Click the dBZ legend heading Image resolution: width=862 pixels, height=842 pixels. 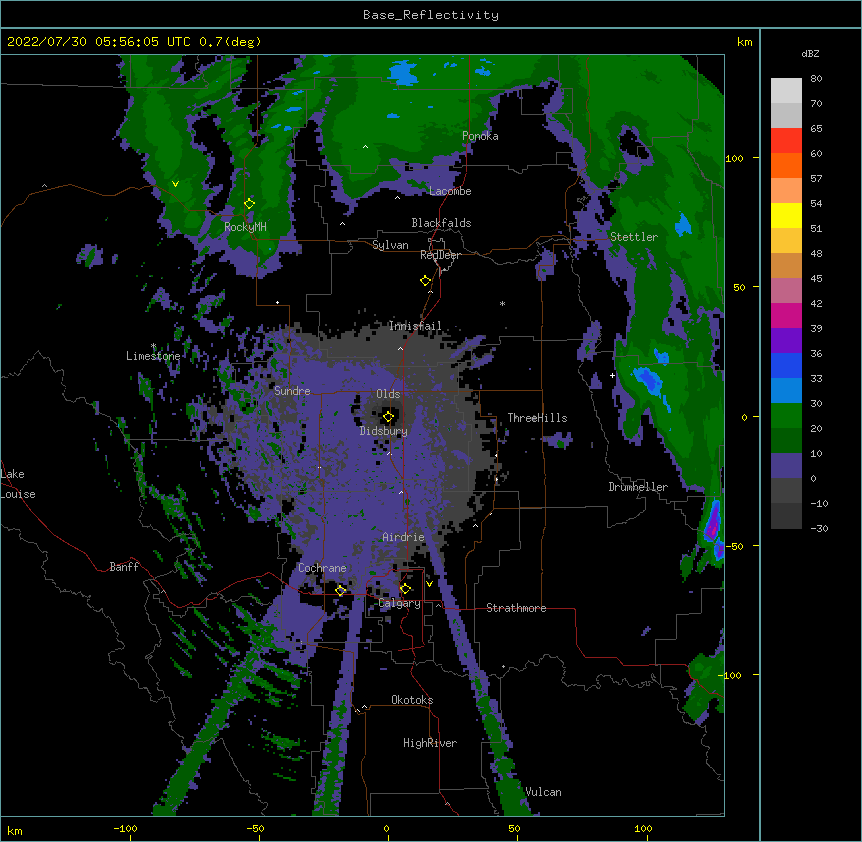pyautogui.click(x=810, y=54)
